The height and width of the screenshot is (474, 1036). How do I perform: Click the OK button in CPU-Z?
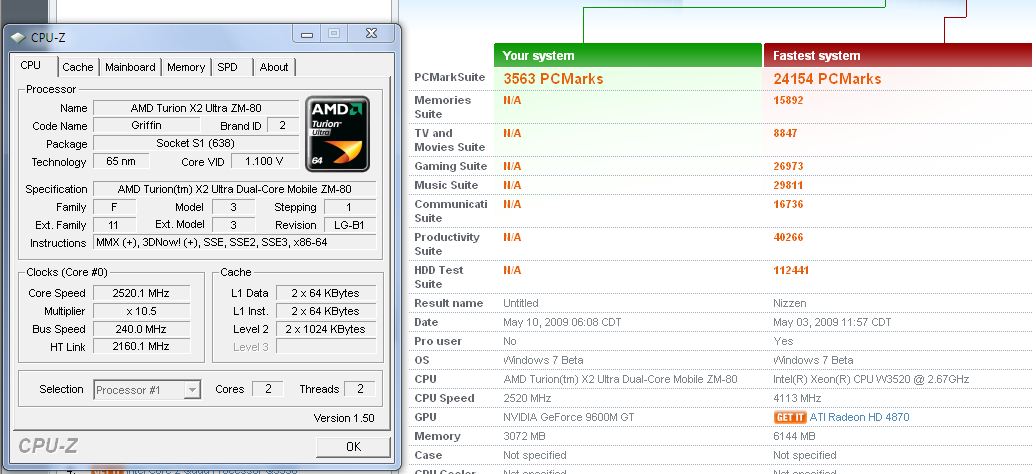pyautogui.click(x=353, y=447)
